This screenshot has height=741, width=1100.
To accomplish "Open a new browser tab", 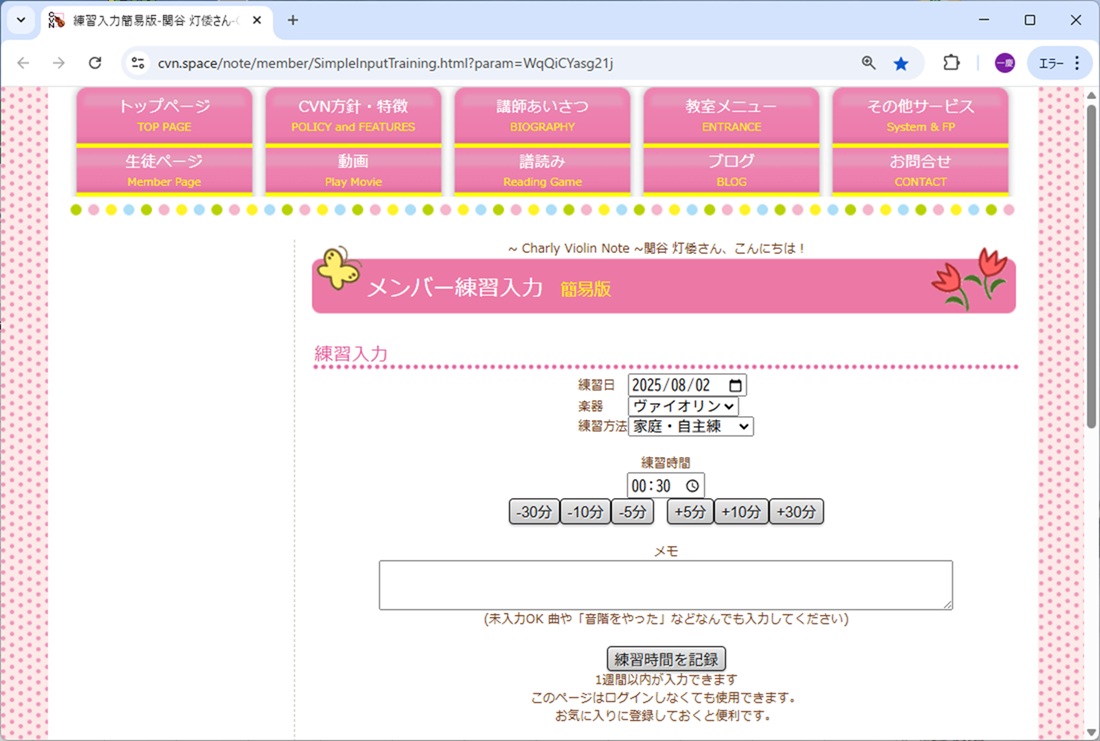I will coord(290,20).
